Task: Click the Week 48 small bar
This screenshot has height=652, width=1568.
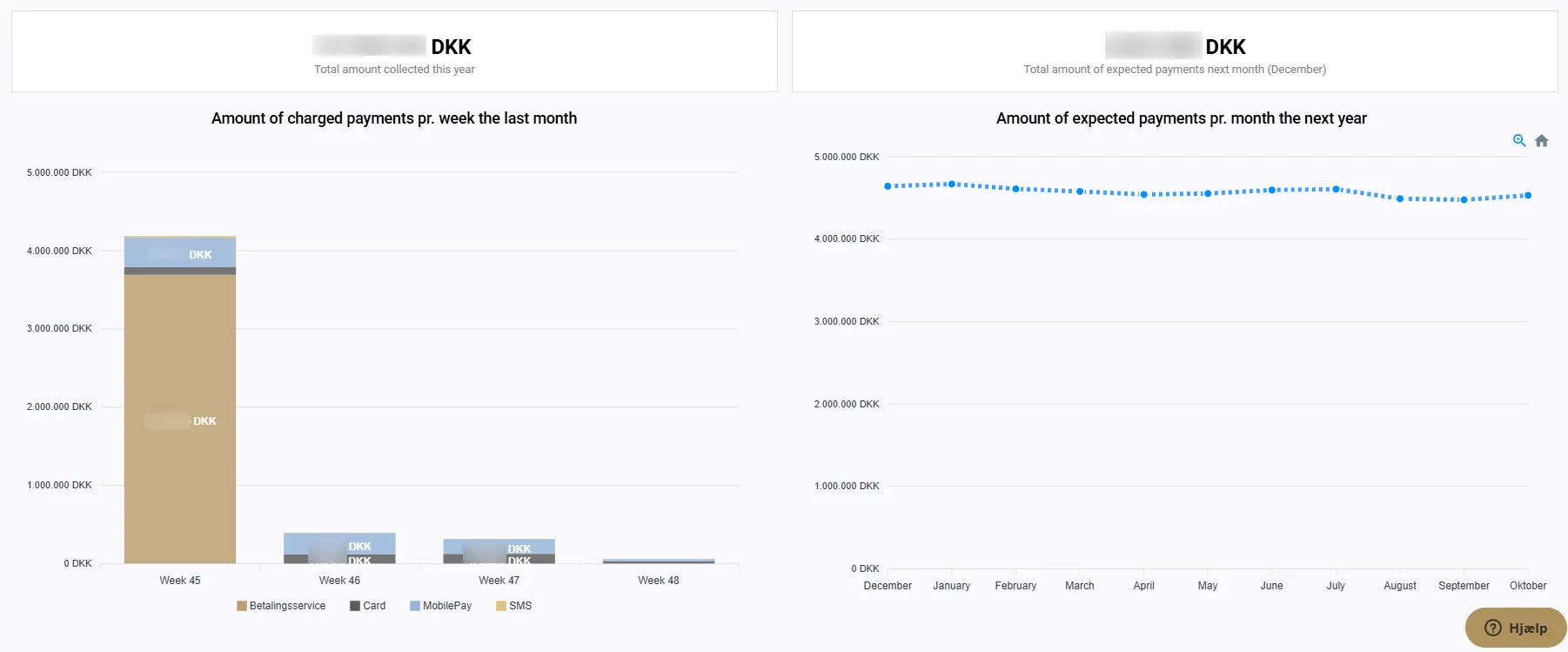Action: [659, 561]
